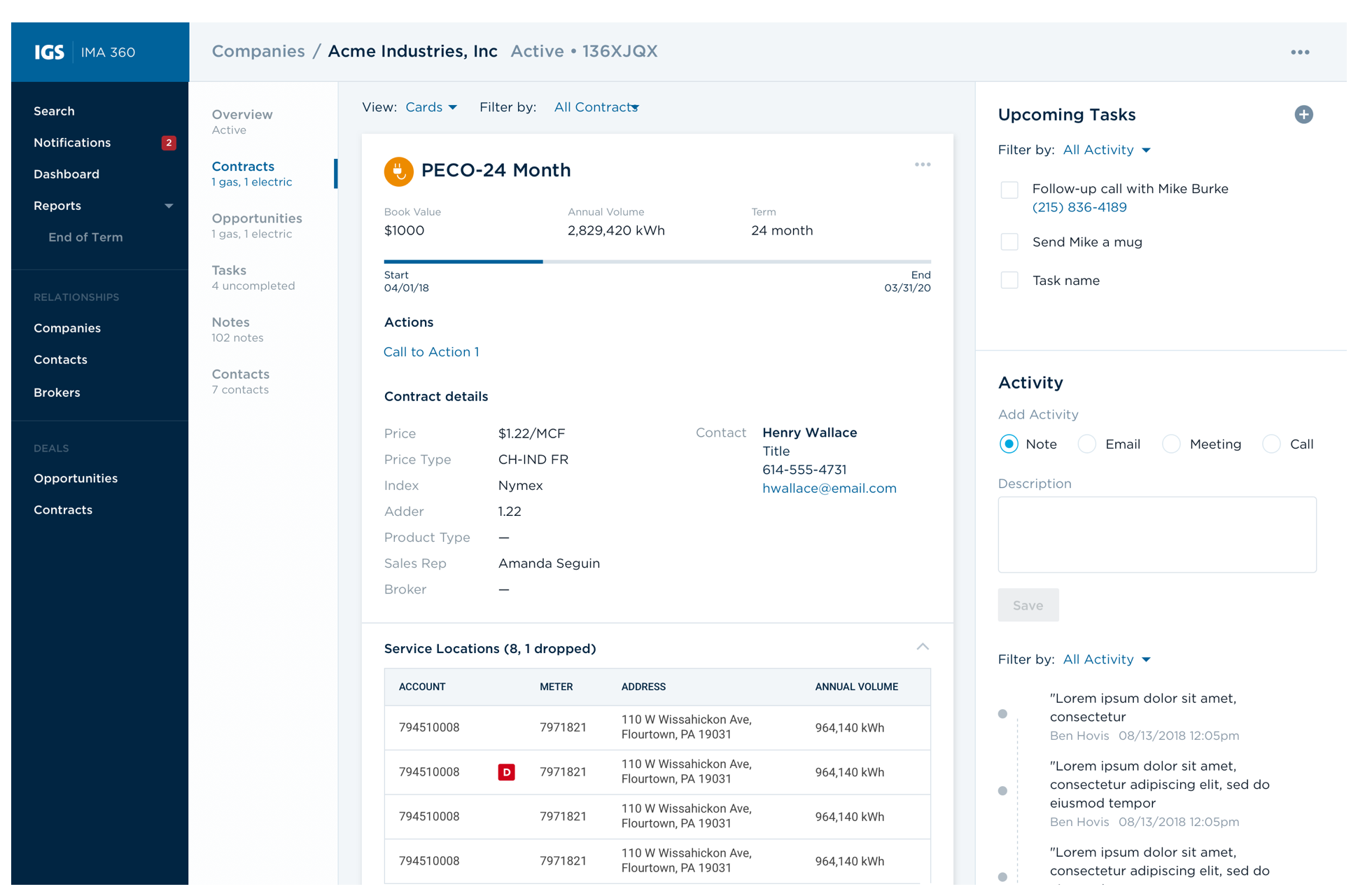Collapse the Service Locations section chevron
The width and height of the screenshot is (1358, 896).
click(923, 647)
